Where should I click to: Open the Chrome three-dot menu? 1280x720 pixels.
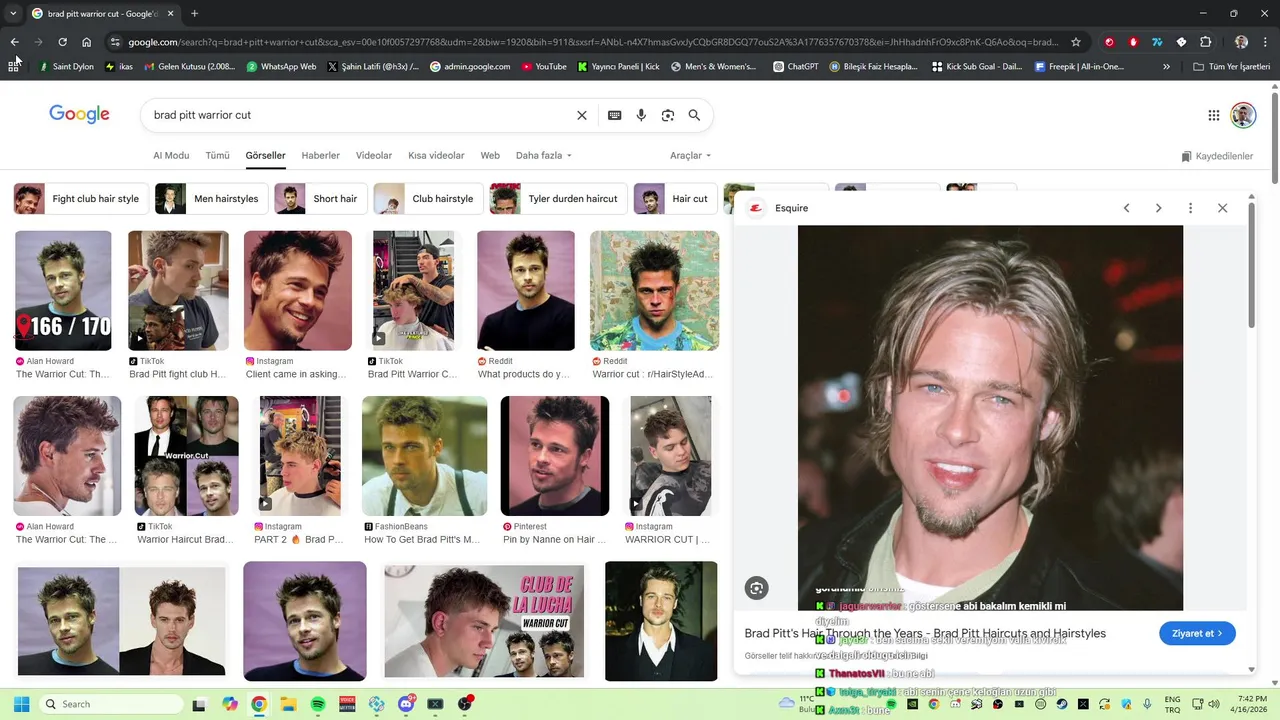(1266, 42)
